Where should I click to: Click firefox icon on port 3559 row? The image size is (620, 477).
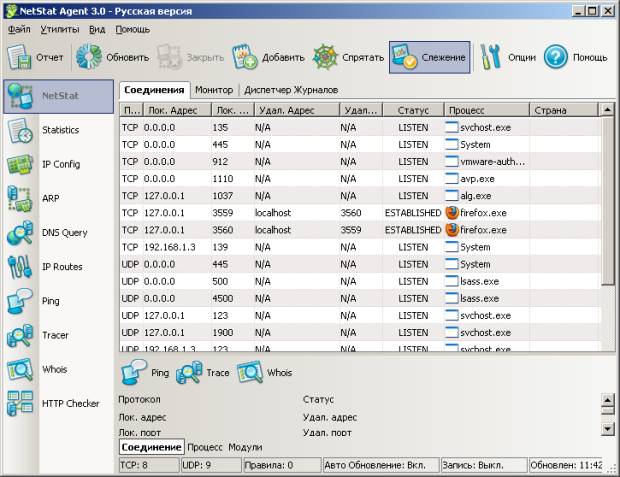pyautogui.click(x=452, y=213)
